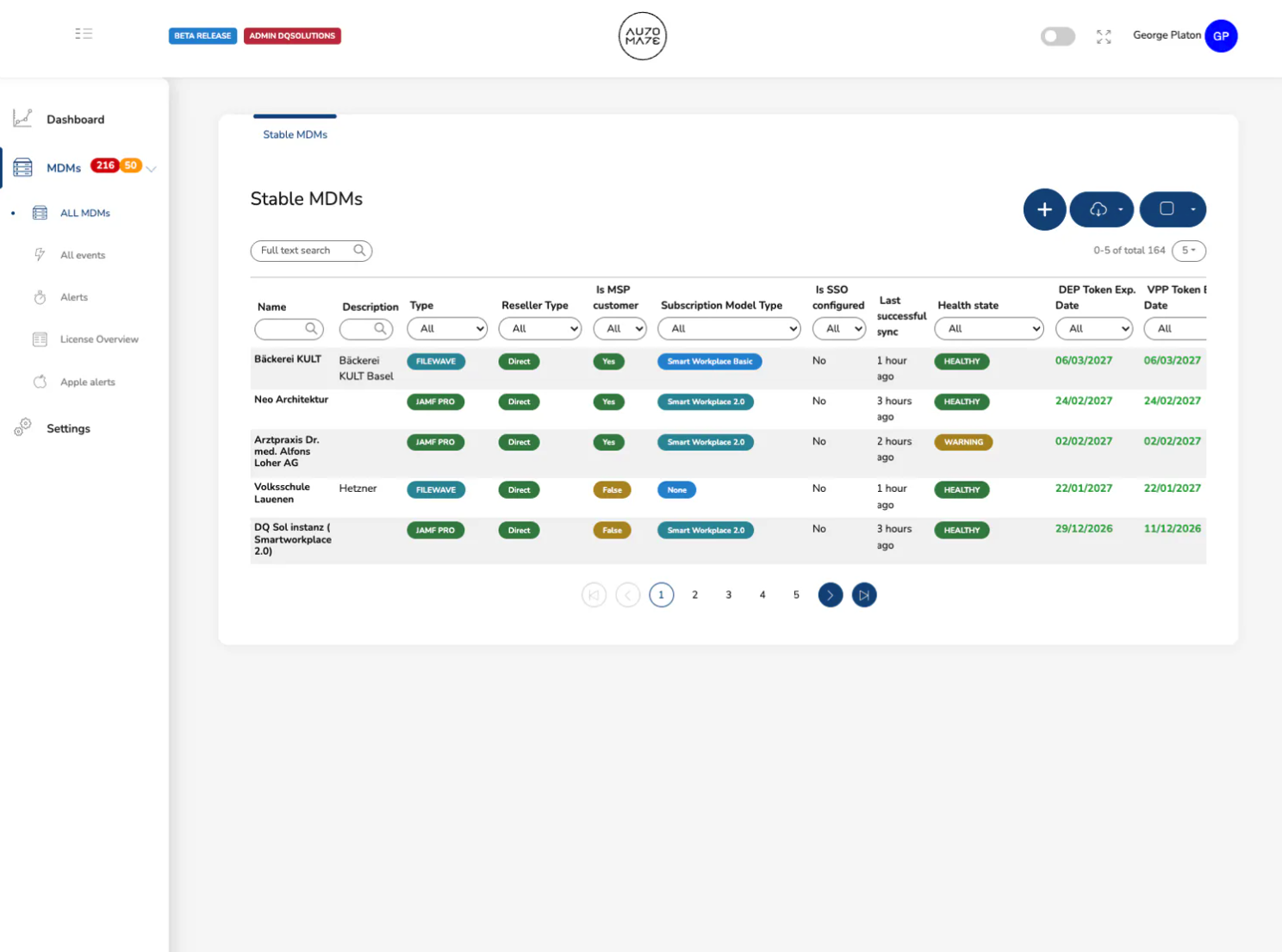1282x952 pixels.
Task: Jump to first page arrow
Action: click(x=594, y=595)
